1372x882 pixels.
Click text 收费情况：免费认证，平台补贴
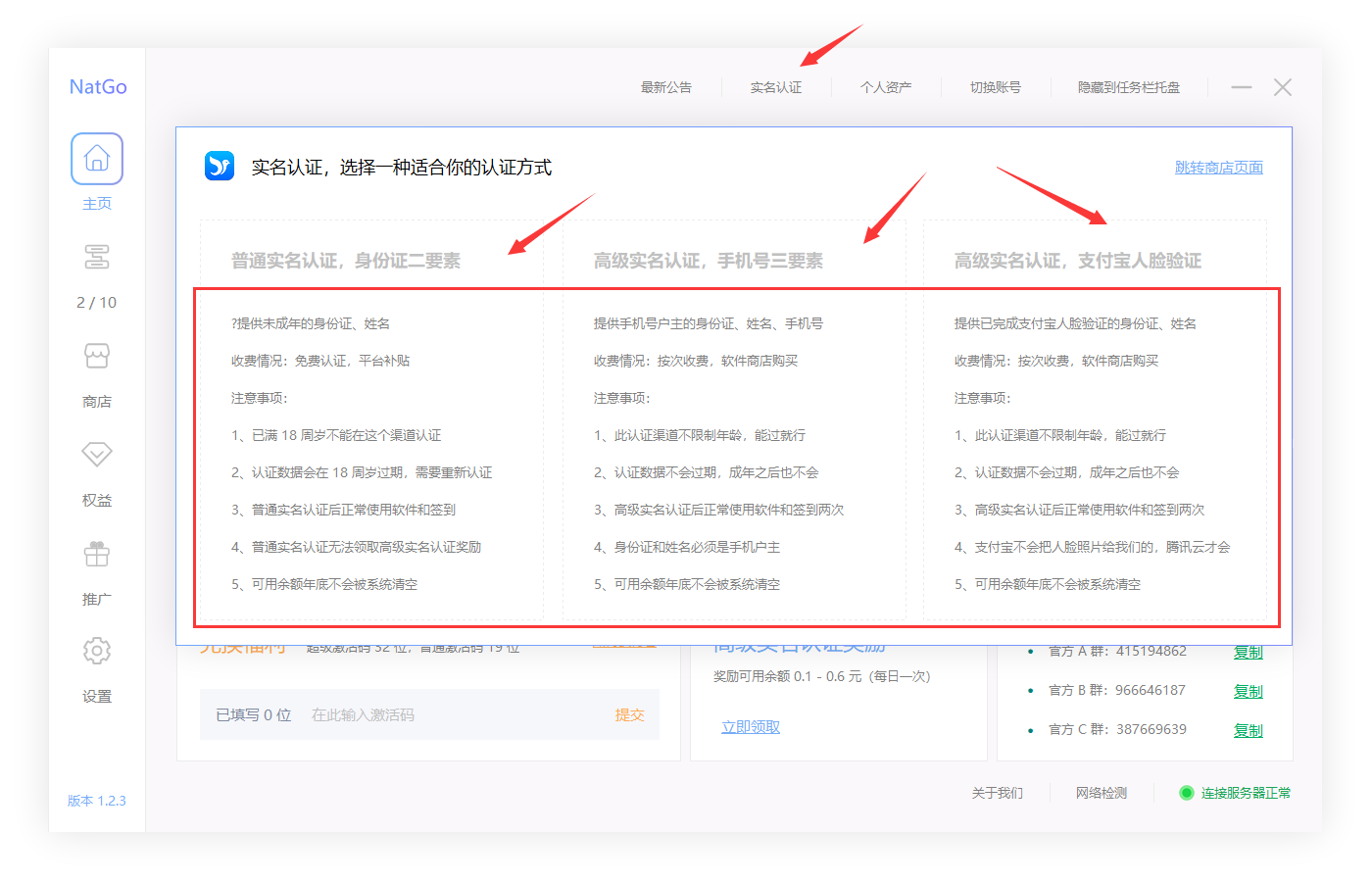320,361
